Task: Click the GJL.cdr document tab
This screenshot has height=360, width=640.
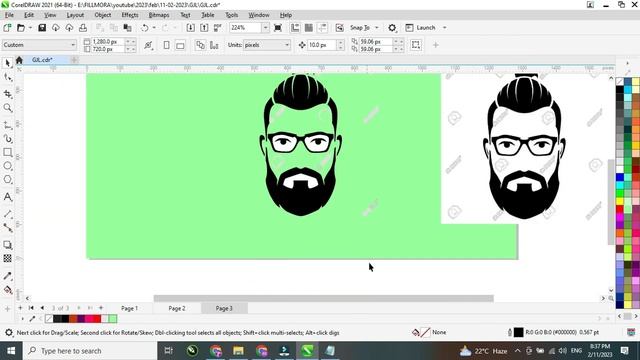Action: (x=42, y=60)
